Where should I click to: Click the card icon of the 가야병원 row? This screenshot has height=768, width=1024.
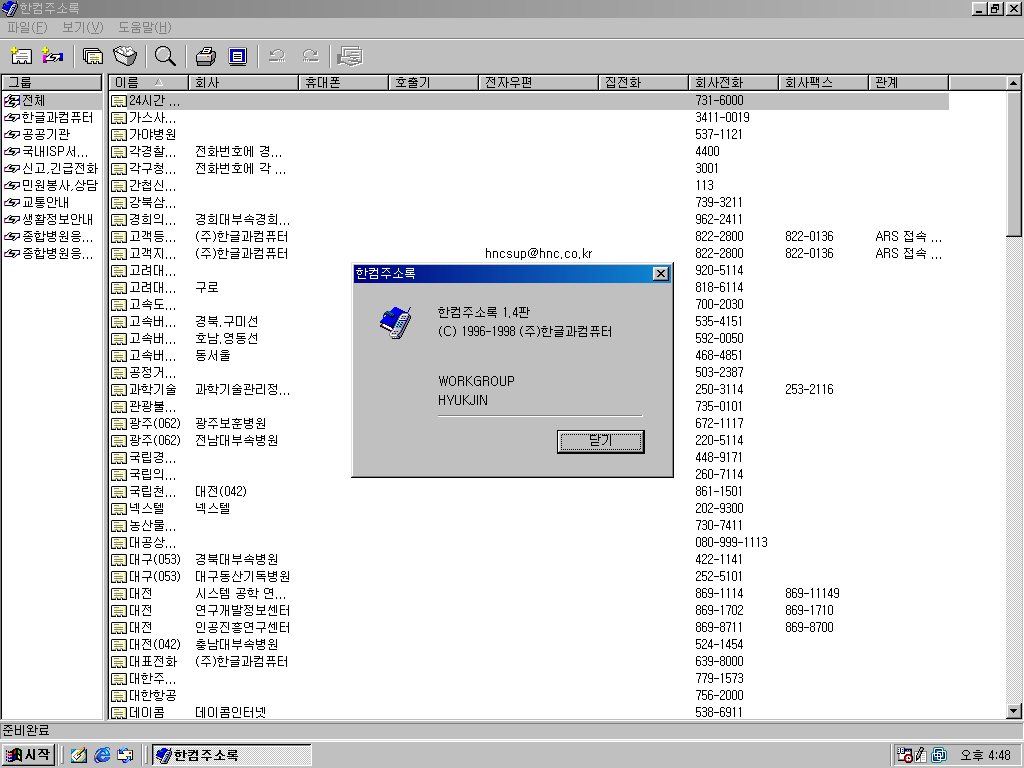pyautogui.click(x=119, y=135)
